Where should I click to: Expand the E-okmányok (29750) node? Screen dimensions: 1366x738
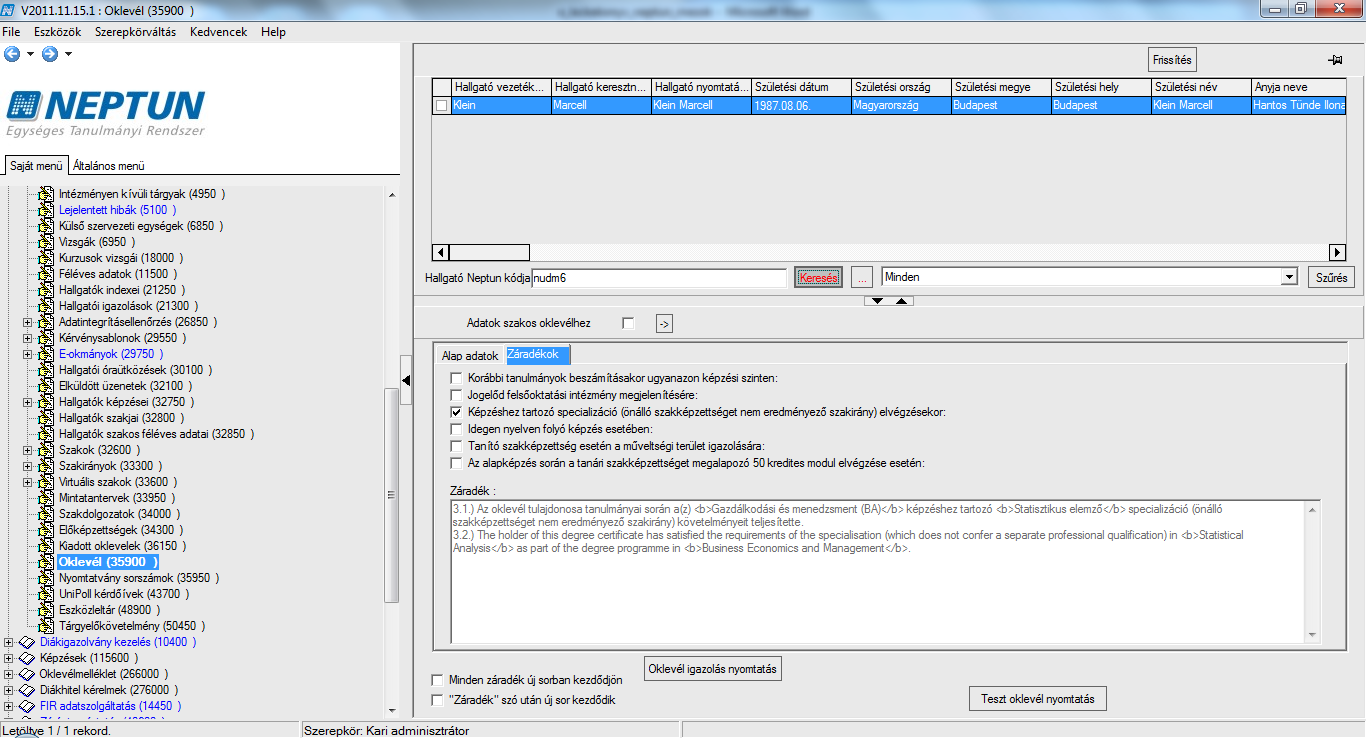click(27, 354)
